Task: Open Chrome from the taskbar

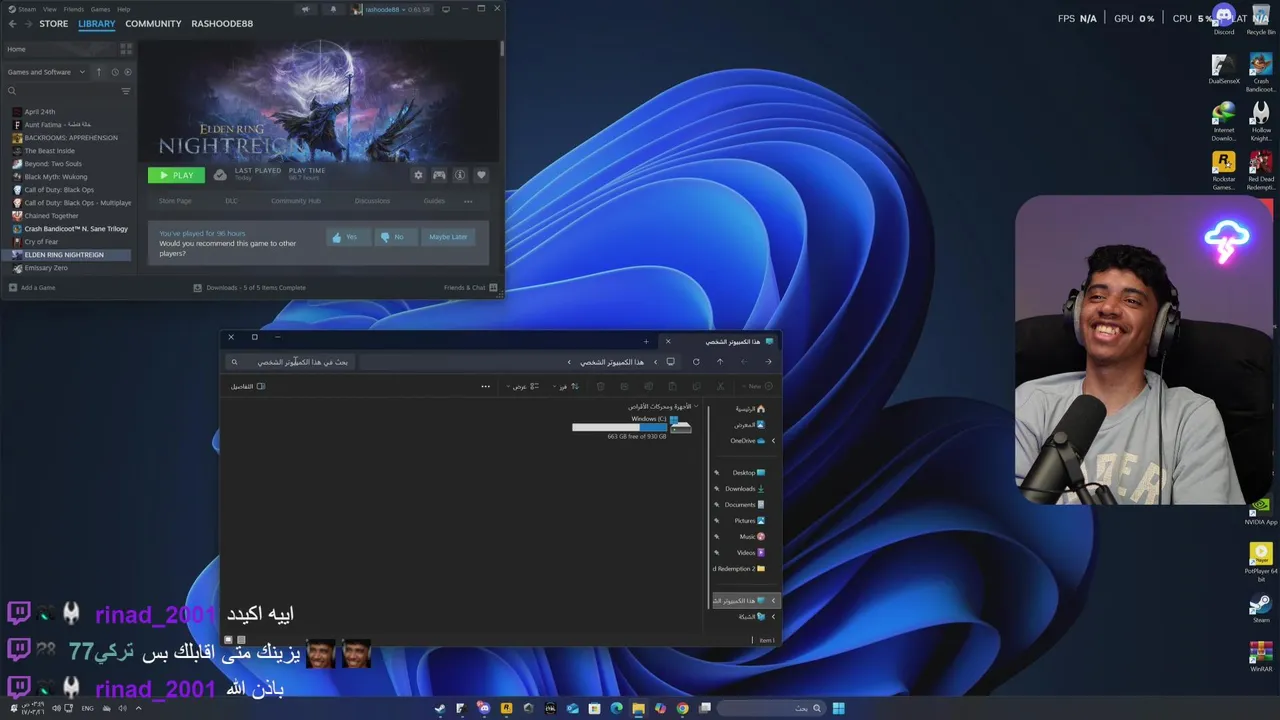Action: 682,708
